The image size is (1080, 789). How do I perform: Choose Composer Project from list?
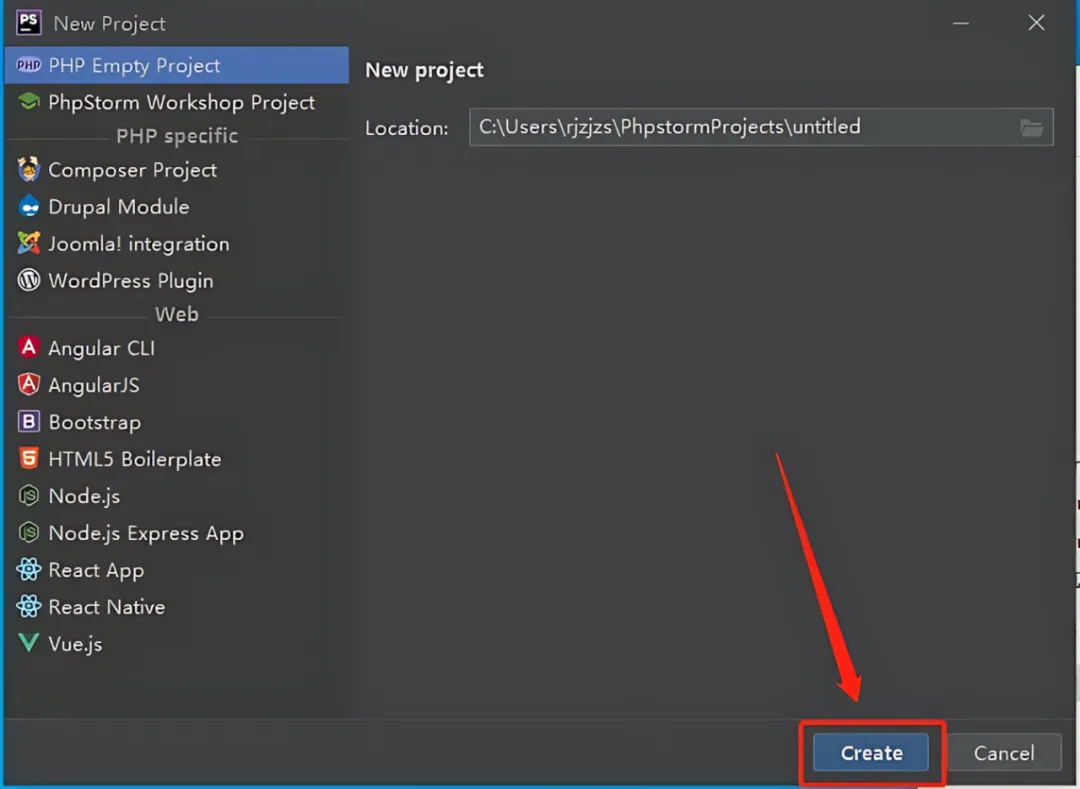pos(177,169)
